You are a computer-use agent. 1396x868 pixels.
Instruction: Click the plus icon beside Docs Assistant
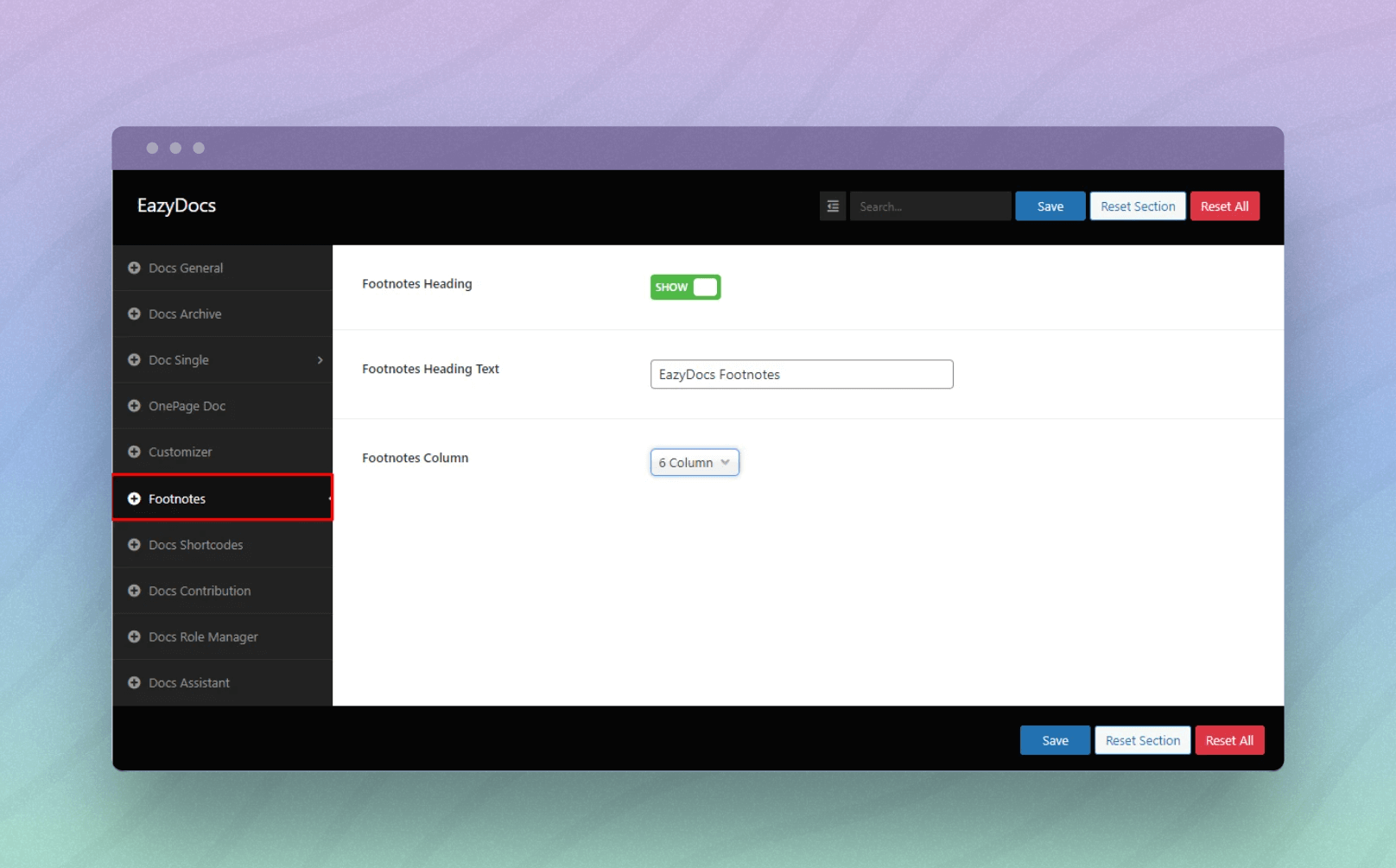134,682
